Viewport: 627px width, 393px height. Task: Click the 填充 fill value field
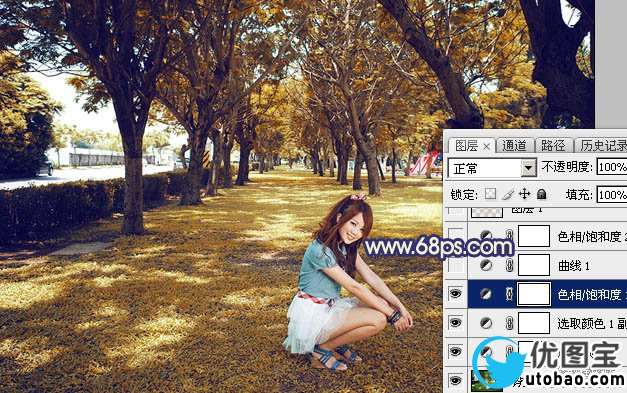(x=612, y=195)
